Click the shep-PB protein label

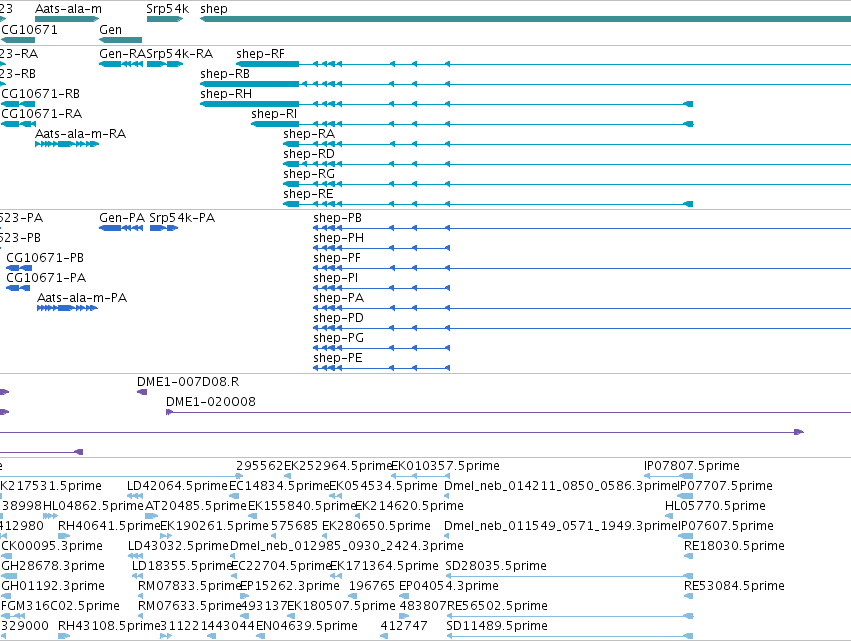(x=338, y=218)
